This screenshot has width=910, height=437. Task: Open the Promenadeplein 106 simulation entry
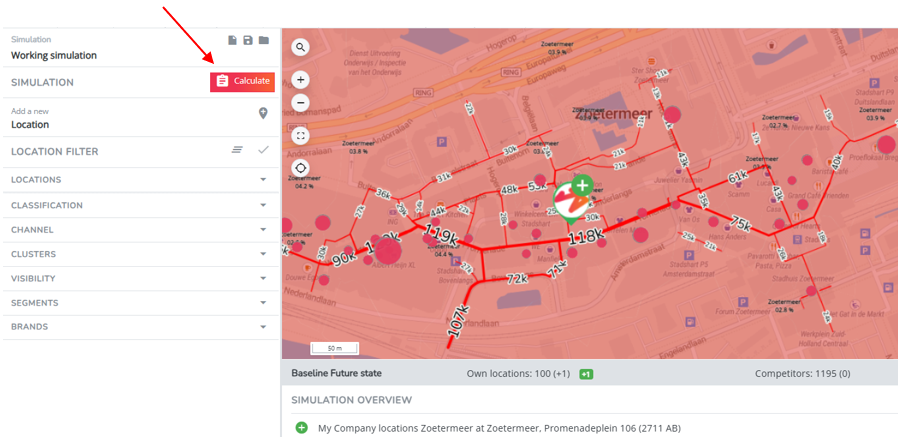[499, 428]
